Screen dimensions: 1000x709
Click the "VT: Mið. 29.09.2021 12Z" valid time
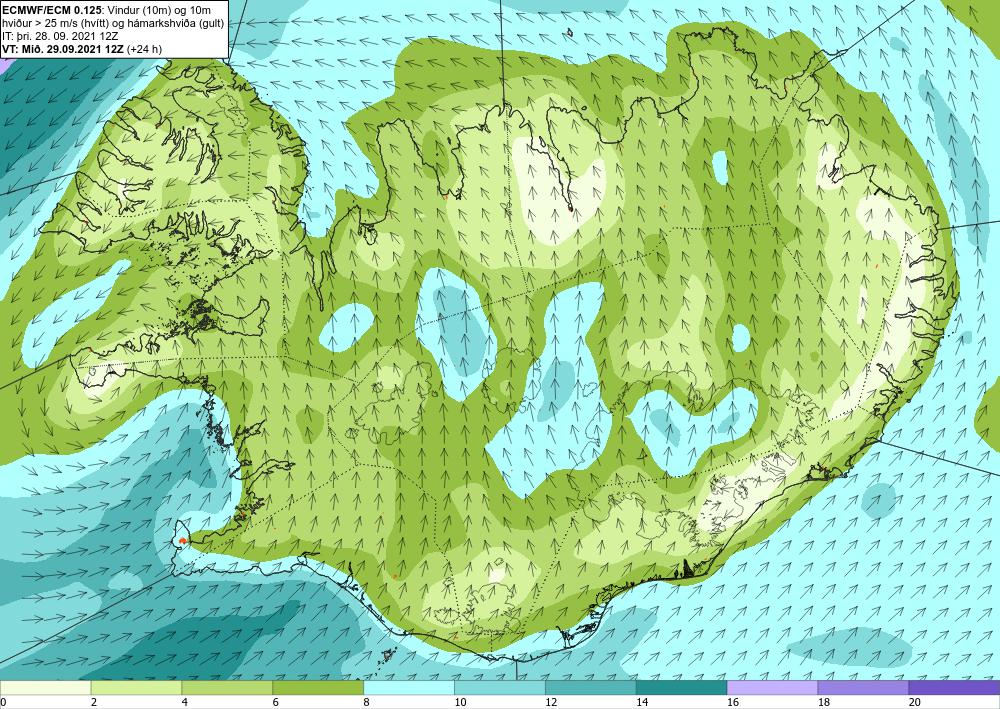pos(63,49)
